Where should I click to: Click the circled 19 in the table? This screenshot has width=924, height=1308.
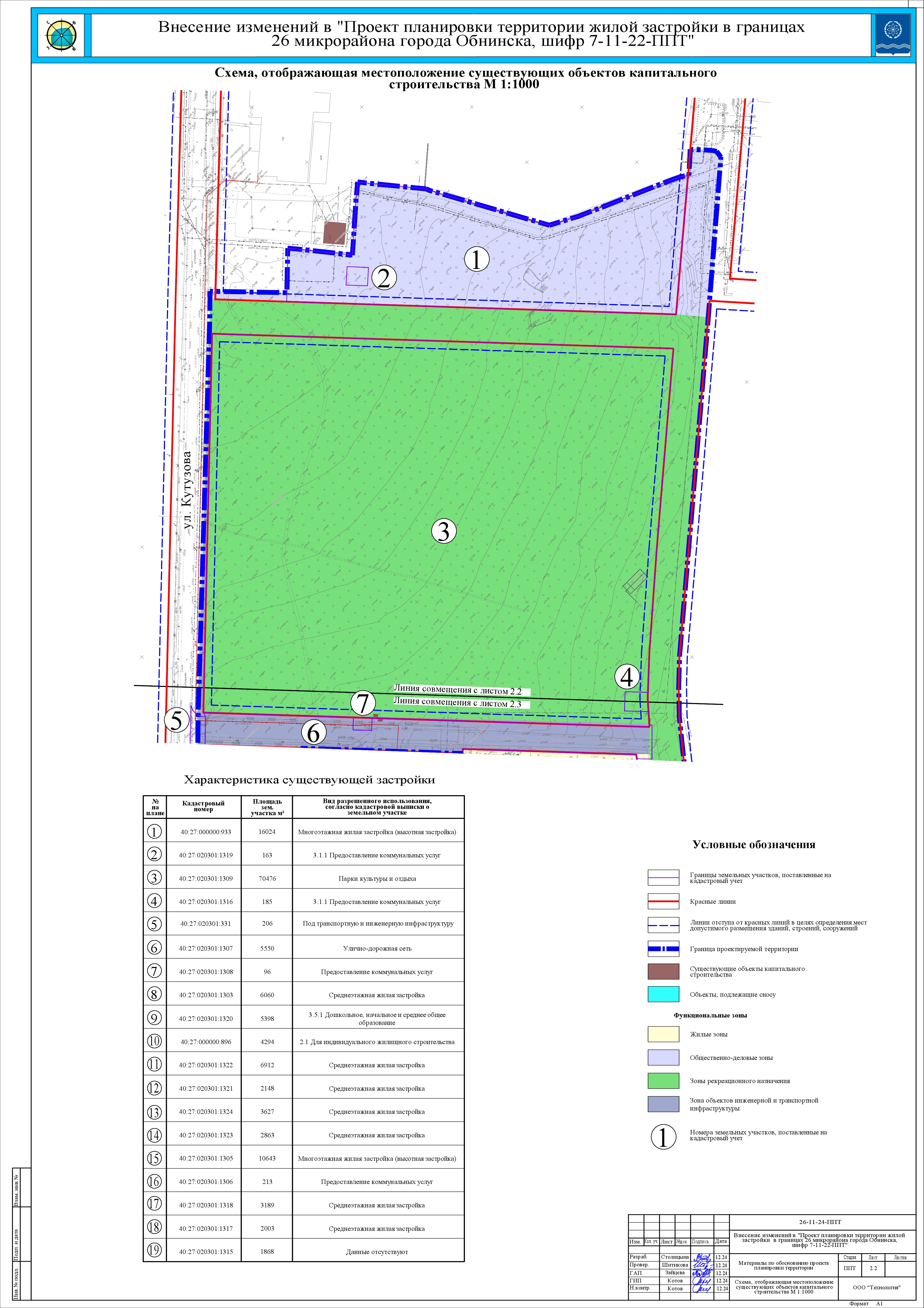pos(154,1250)
